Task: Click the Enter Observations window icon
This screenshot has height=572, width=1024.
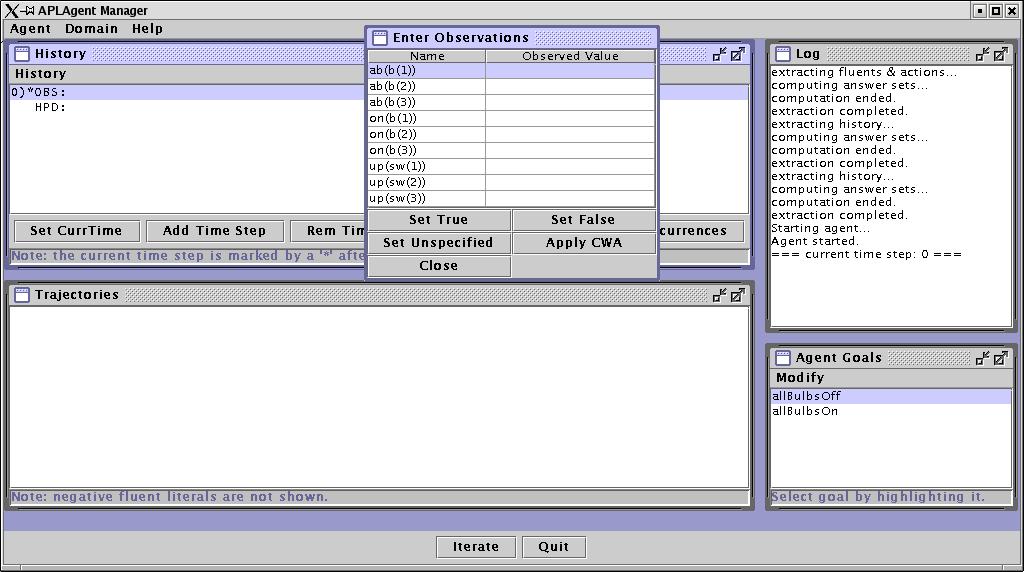Action: pos(380,38)
